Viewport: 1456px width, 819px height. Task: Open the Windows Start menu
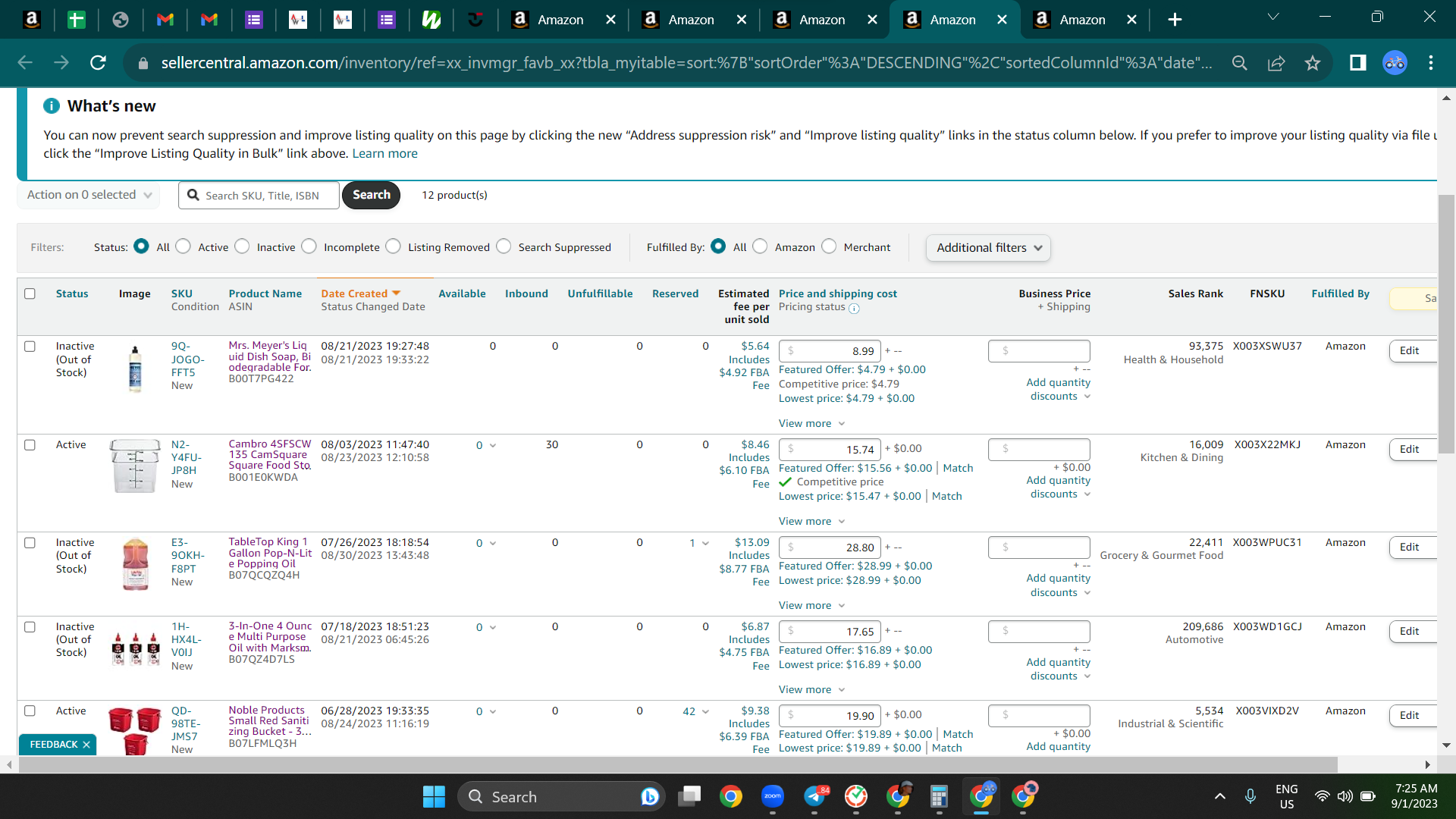click(x=434, y=796)
